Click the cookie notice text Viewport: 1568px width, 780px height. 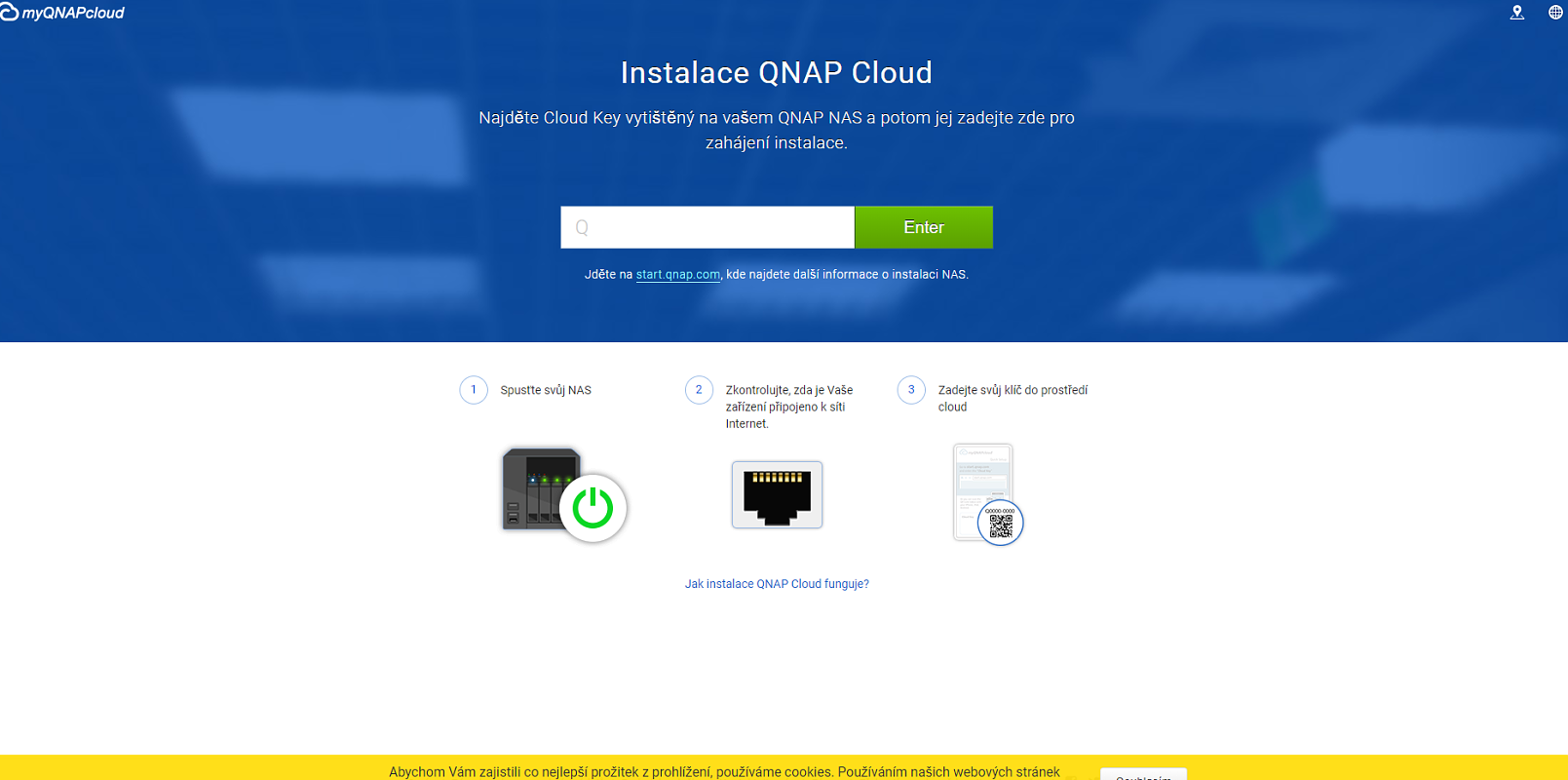click(x=724, y=771)
